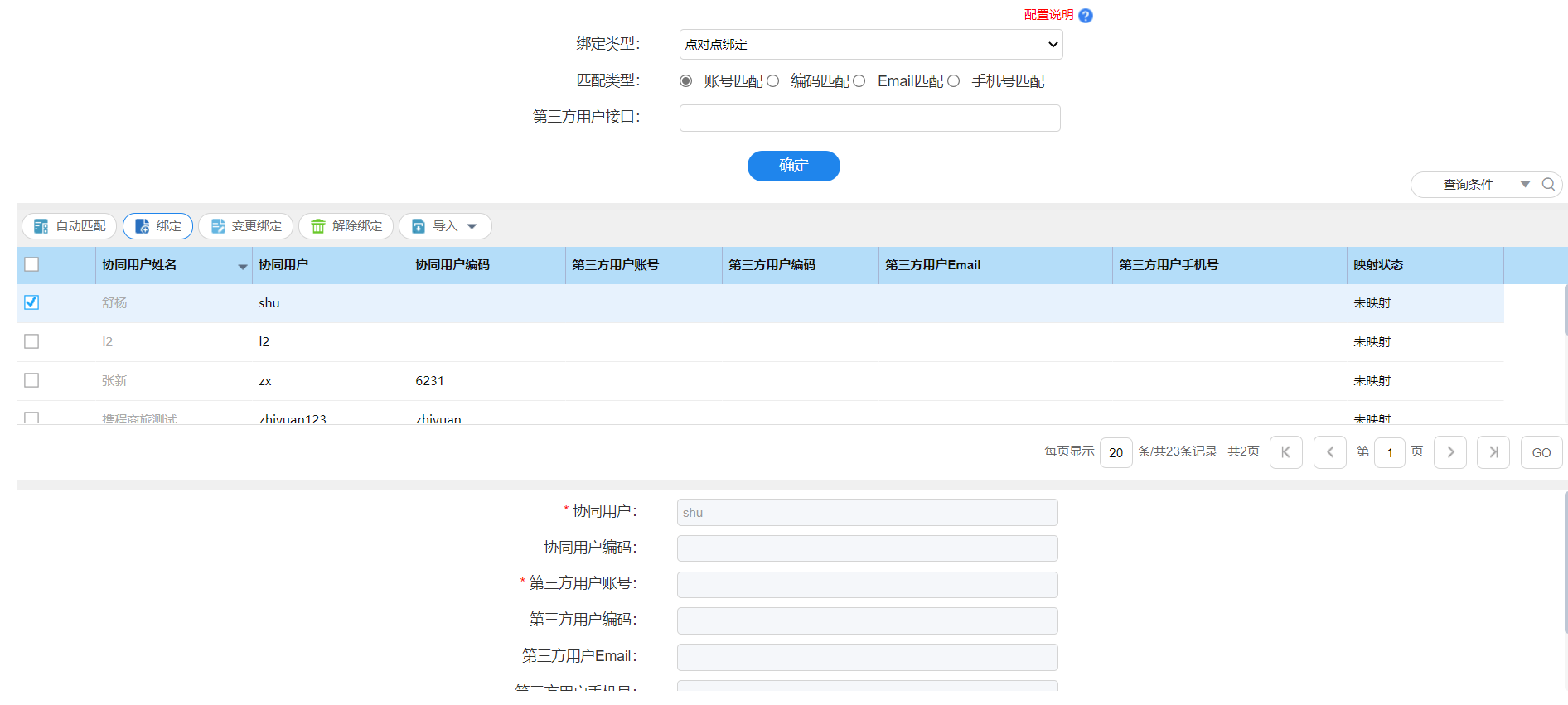The image size is (1568, 705).
Task: Select the 手机号匹配 radio option
Action: (954, 81)
